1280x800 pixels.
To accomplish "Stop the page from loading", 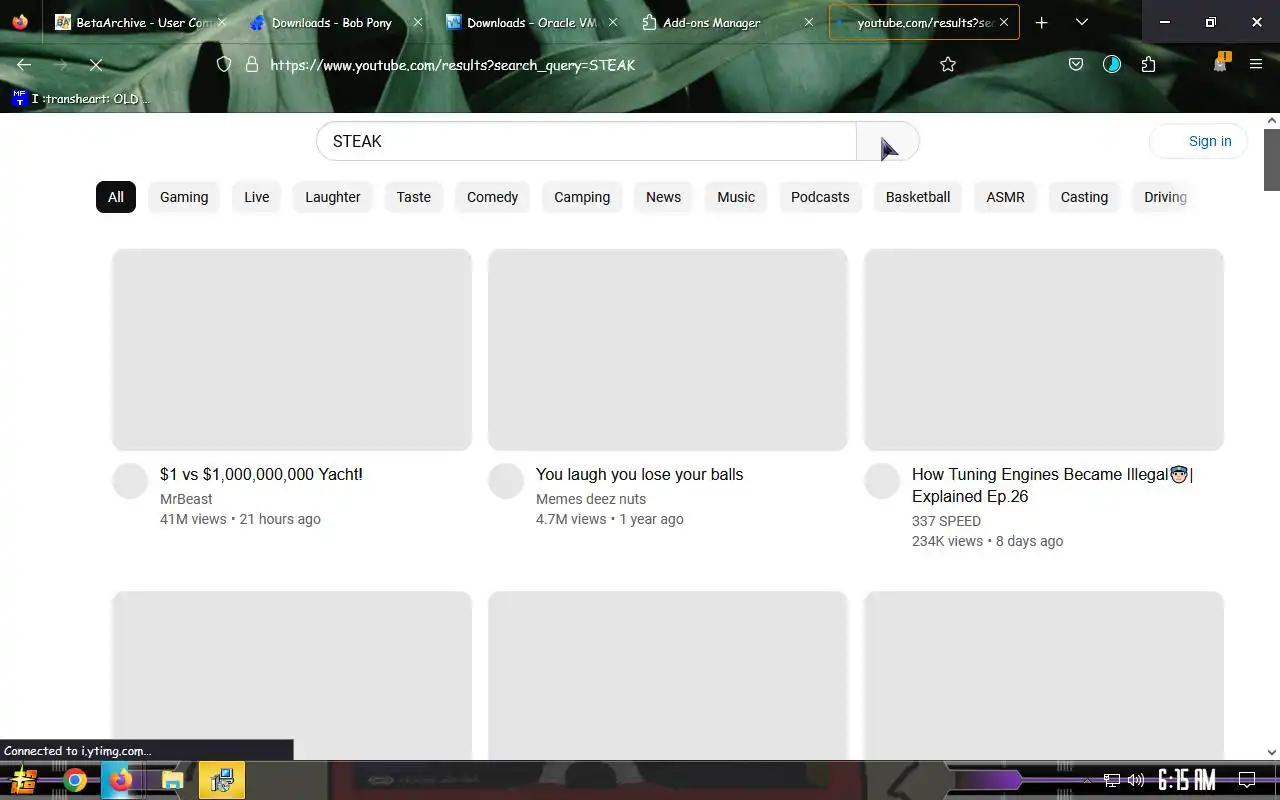I will [96, 65].
